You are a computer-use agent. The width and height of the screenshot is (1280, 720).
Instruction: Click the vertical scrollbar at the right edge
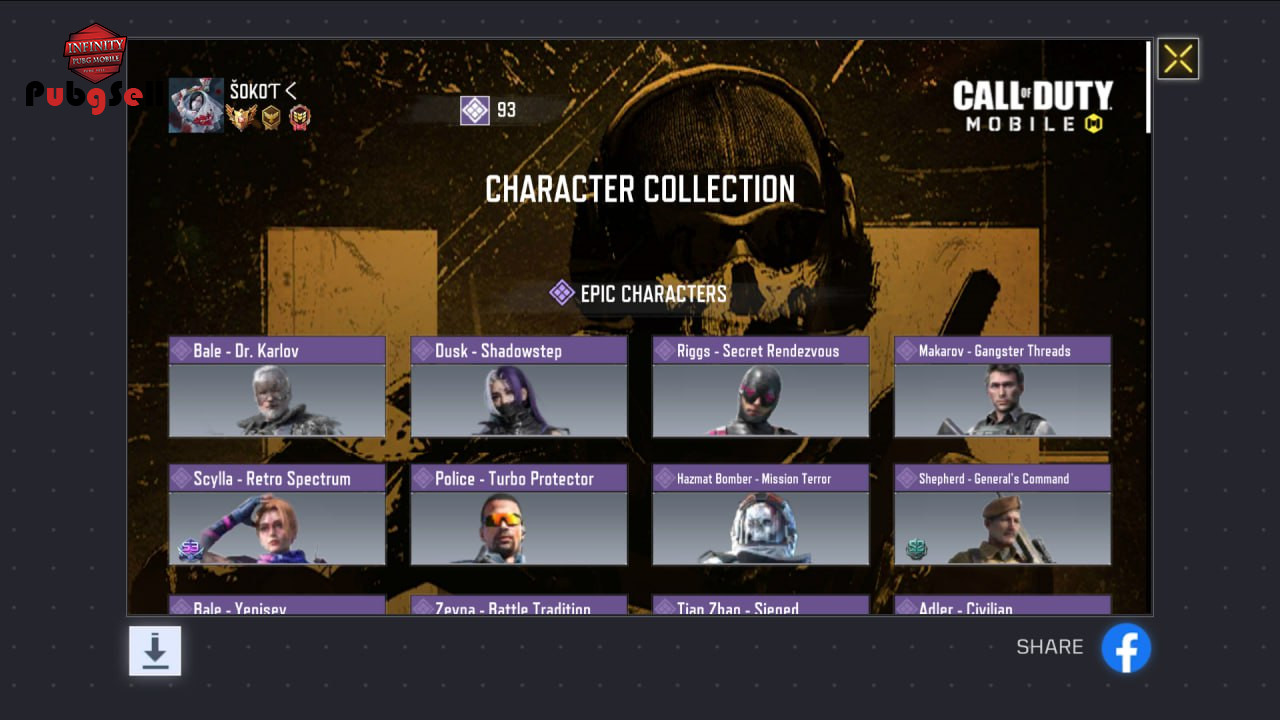pos(1148,86)
